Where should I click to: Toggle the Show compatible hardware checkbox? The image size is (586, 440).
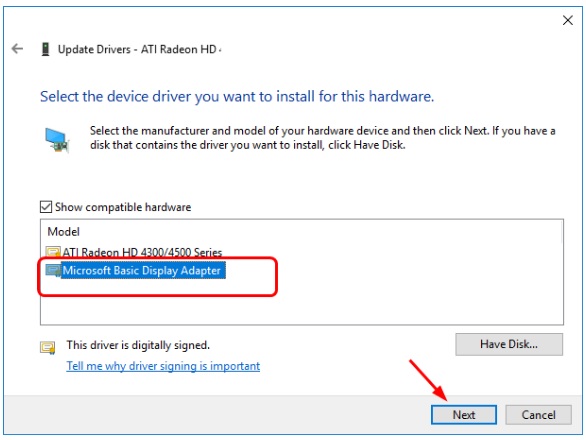(x=46, y=207)
